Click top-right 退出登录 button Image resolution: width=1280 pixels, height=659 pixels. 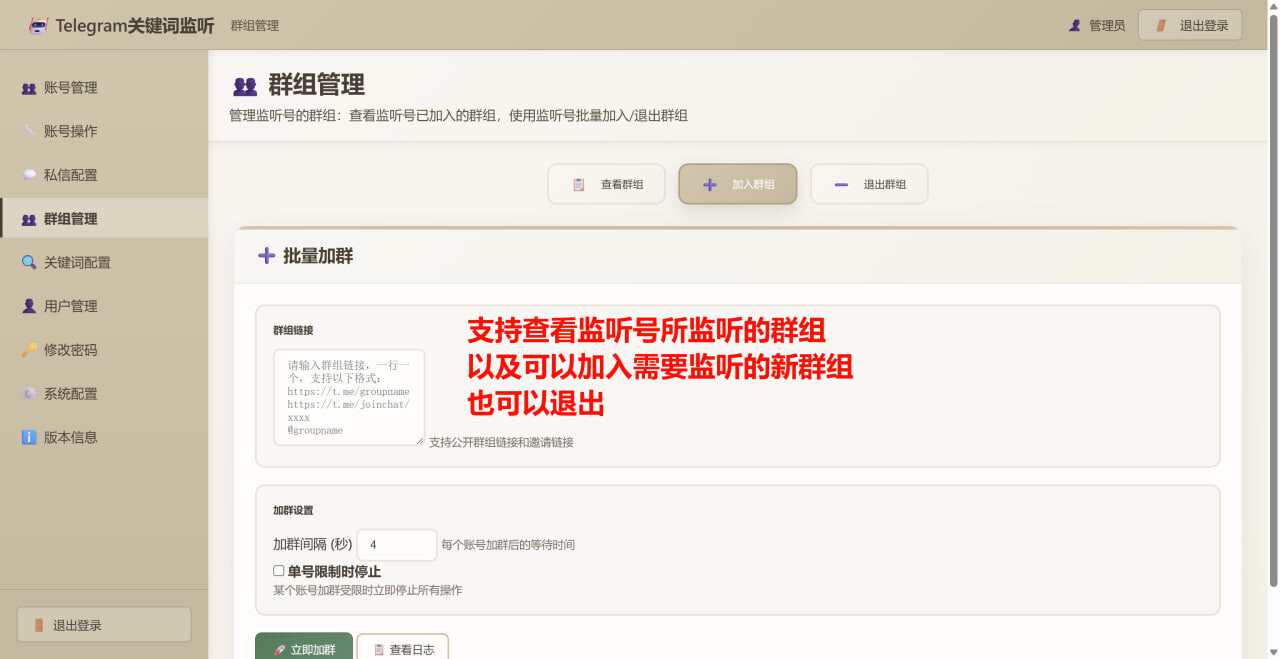tap(1190, 25)
